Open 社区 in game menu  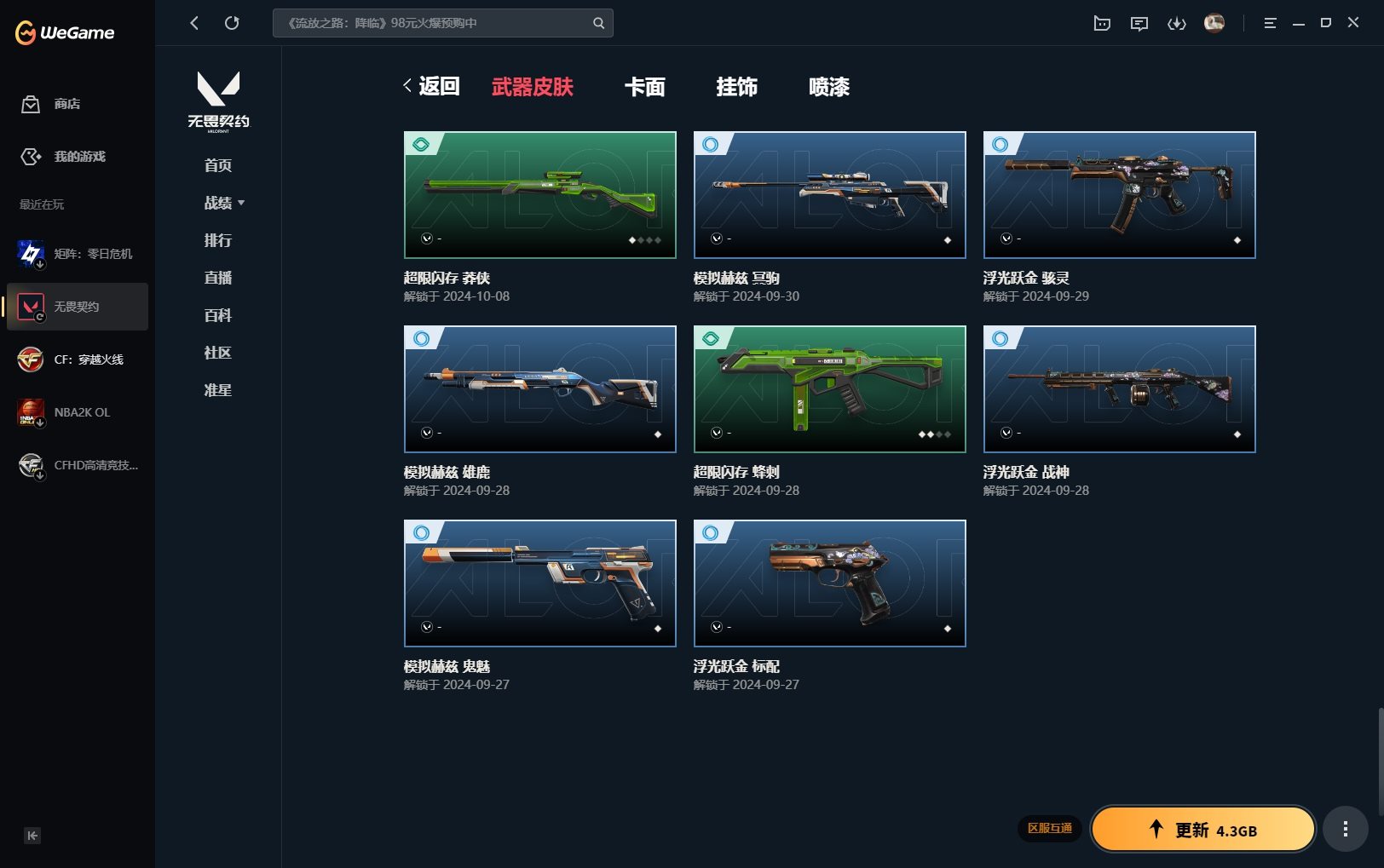tap(218, 353)
